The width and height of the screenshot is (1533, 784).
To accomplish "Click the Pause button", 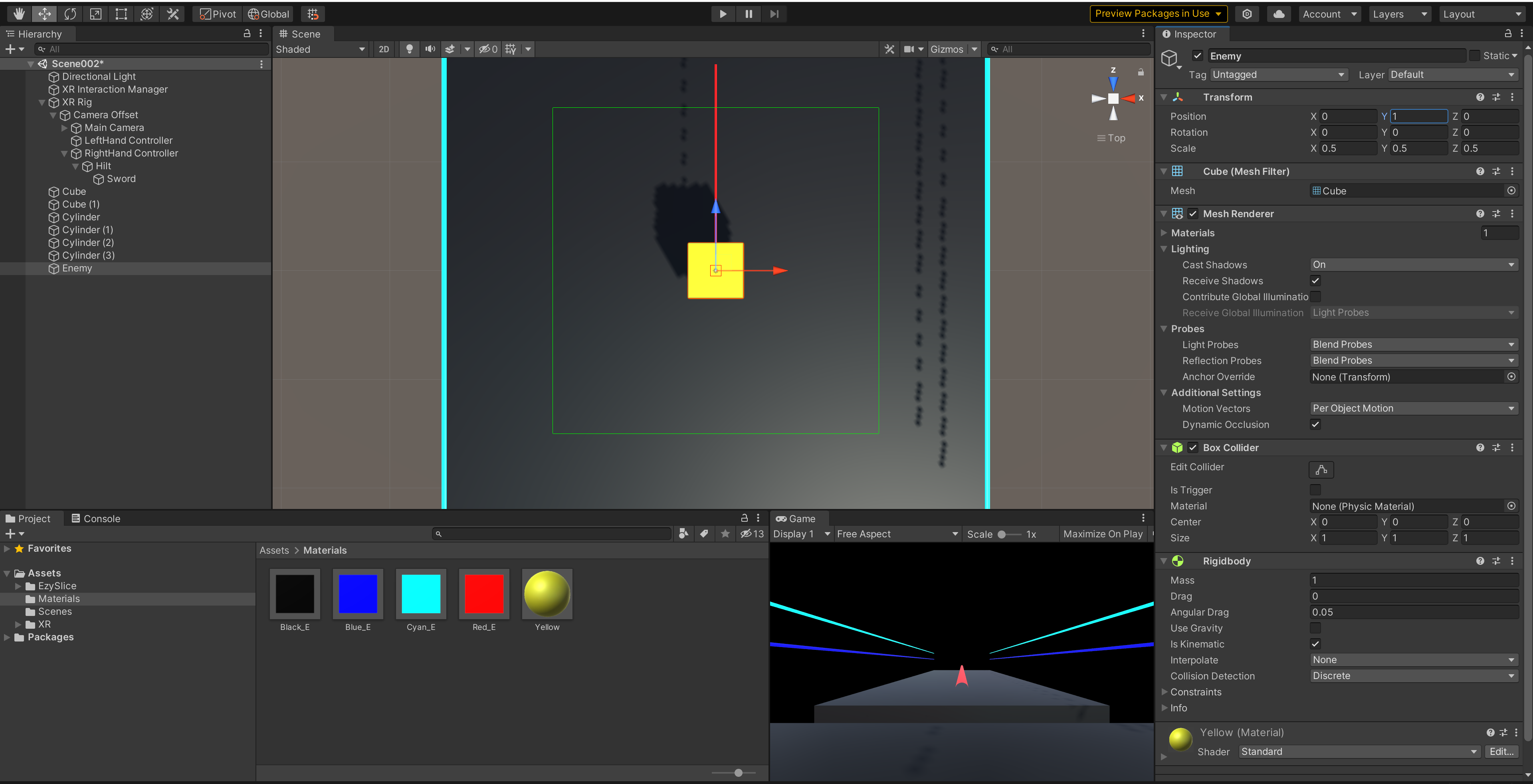I will (748, 14).
